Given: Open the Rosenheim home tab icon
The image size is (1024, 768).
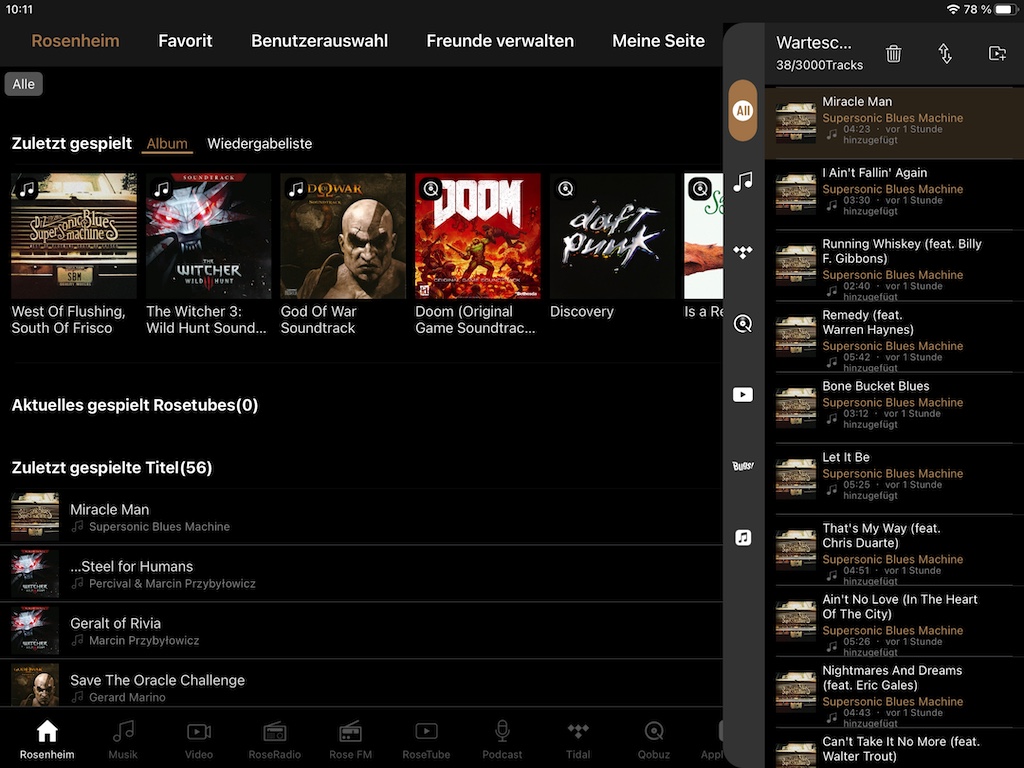Looking at the screenshot, I should 47,740.
